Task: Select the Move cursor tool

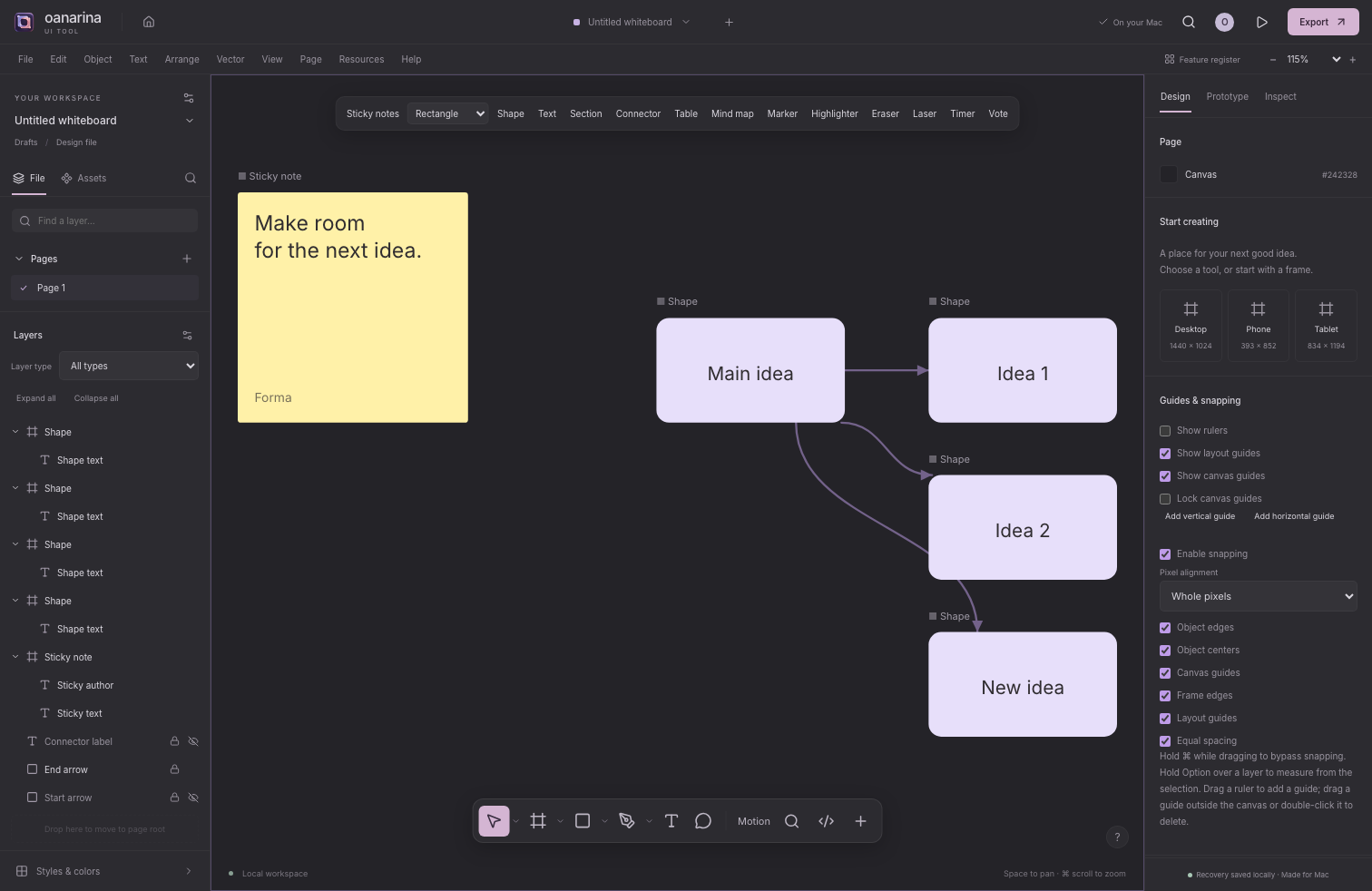Action: (x=494, y=821)
